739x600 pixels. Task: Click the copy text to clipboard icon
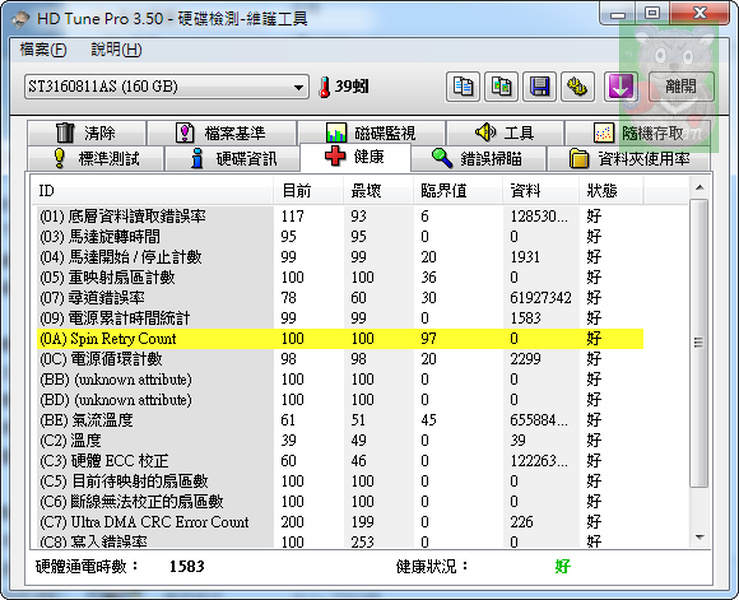click(463, 87)
